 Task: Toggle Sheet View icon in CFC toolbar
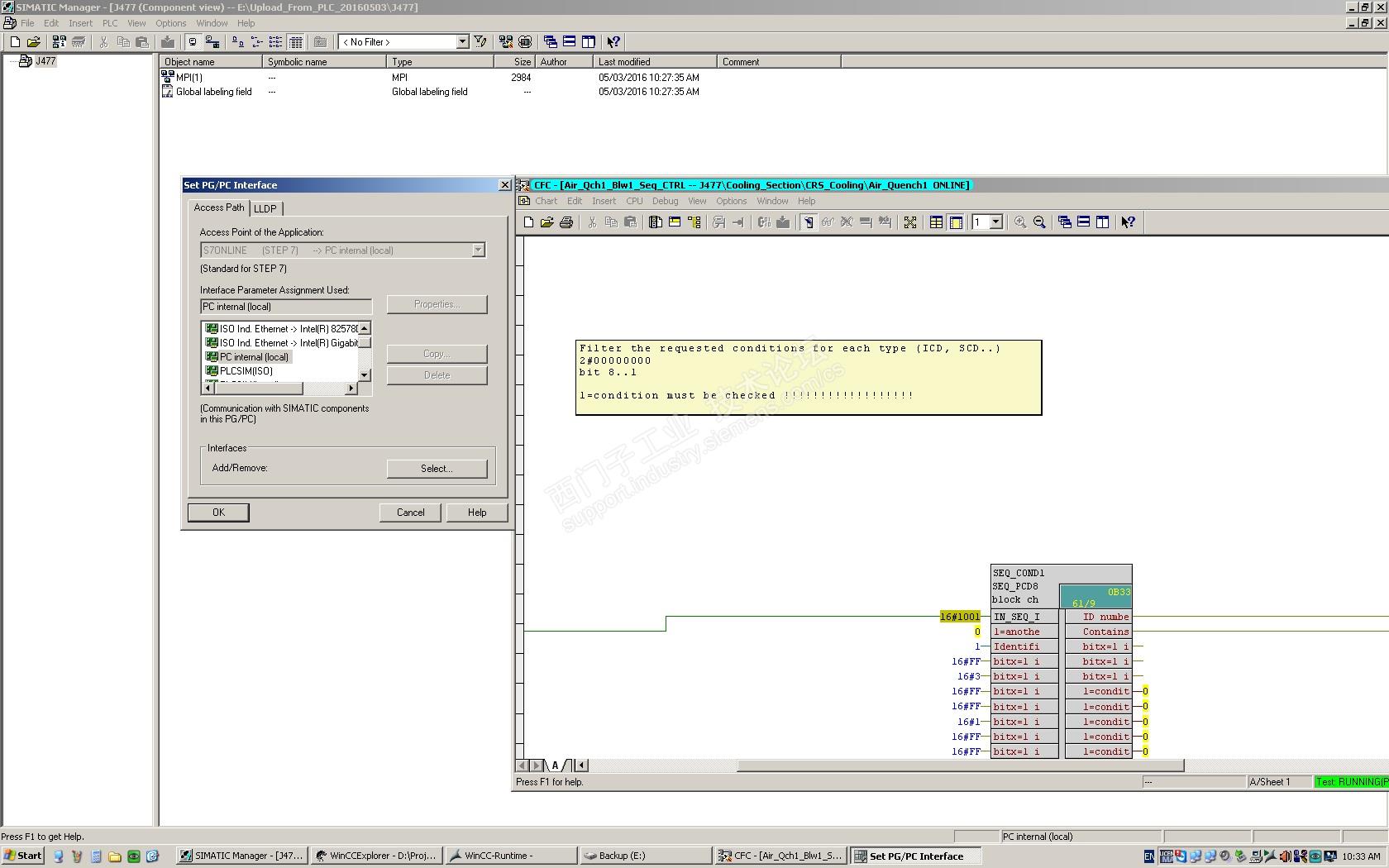pyautogui.click(x=956, y=222)
